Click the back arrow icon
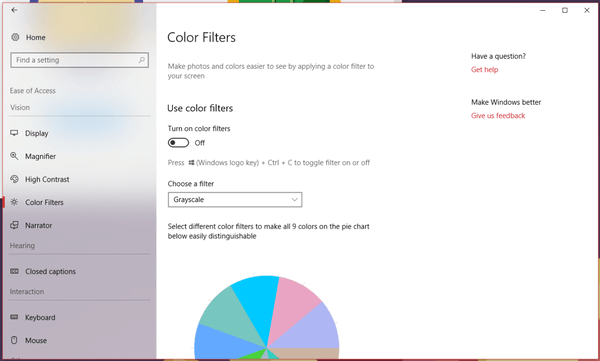This screenshot has height=361, width=600. pos(14,10)
